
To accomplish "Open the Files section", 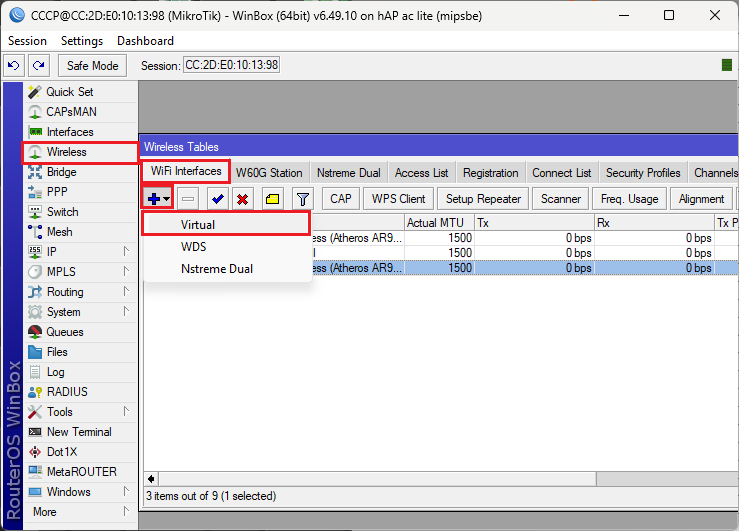I will point(80,352).
